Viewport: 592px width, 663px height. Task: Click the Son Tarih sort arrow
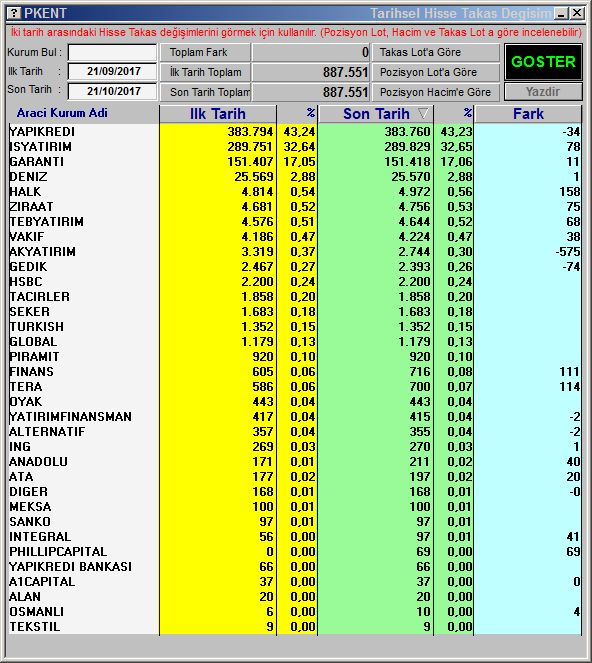coord(423,113)
